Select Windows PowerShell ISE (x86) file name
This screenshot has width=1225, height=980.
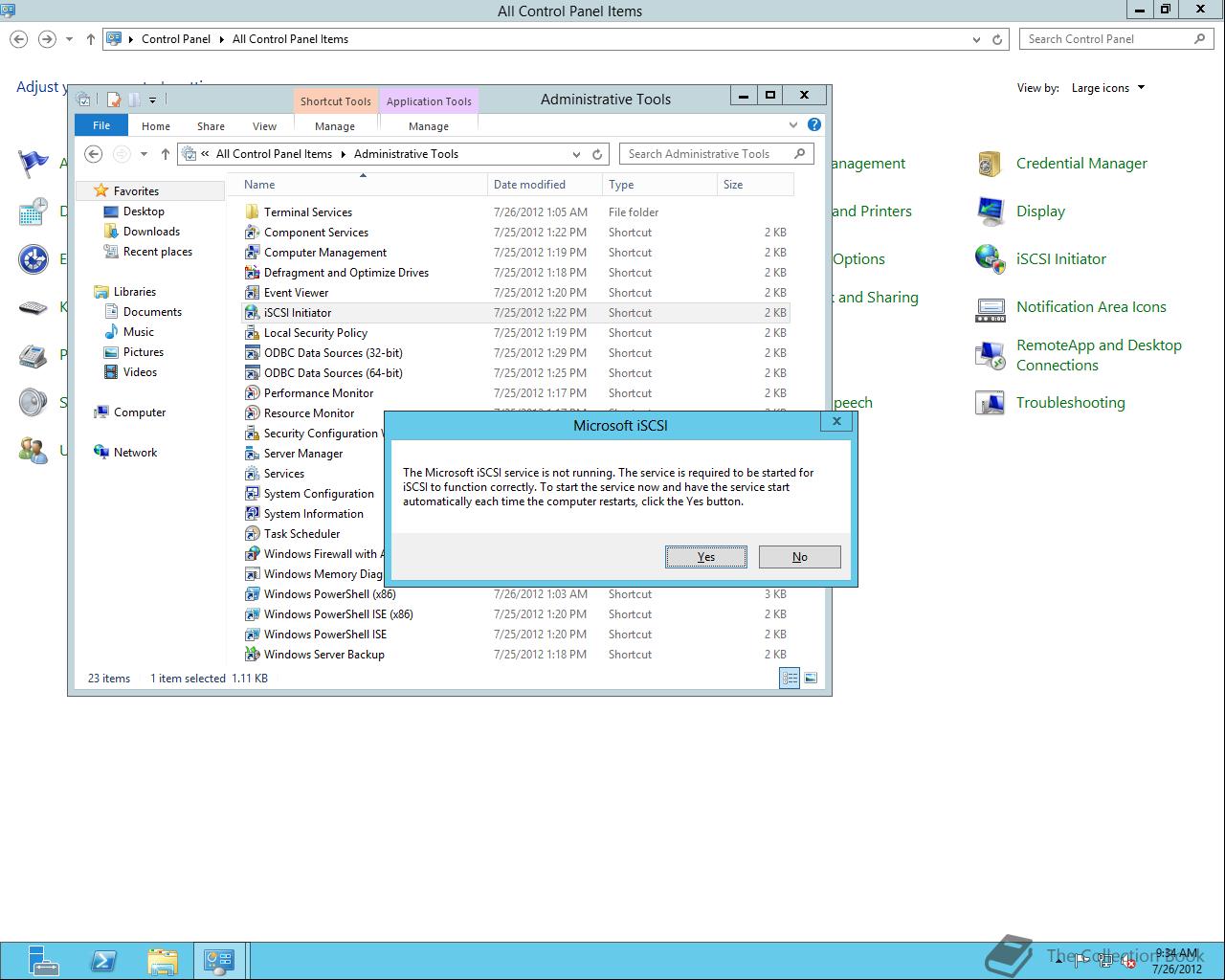pyautogui.click(x=339, y=614)
